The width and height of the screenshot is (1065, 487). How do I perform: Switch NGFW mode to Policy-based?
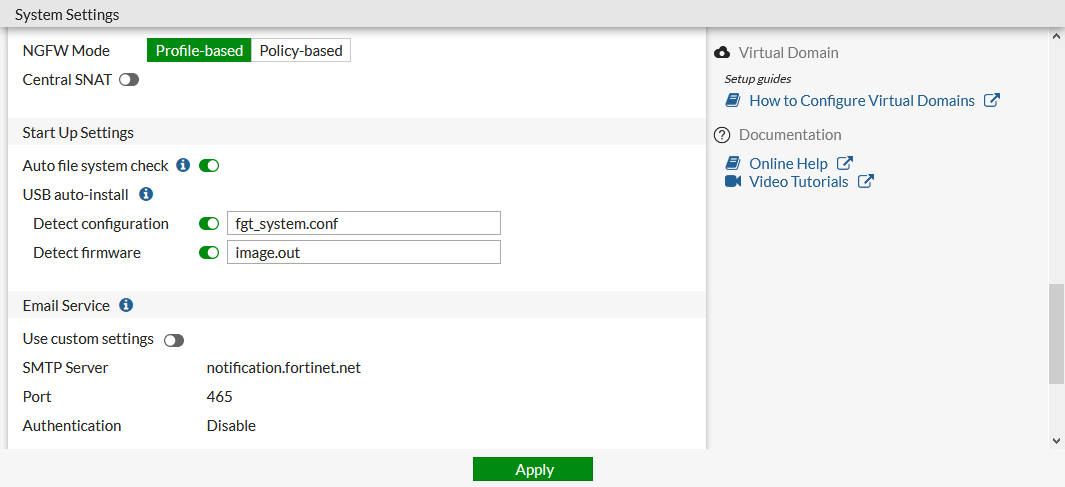coord(301,50)
